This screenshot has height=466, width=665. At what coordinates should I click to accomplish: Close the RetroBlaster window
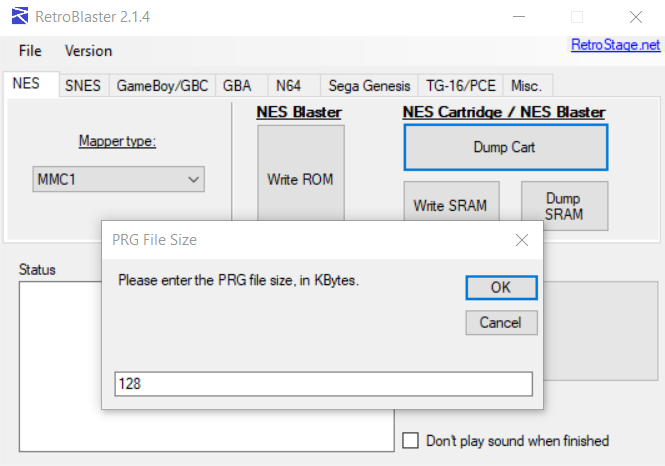(x=636, y=17)
